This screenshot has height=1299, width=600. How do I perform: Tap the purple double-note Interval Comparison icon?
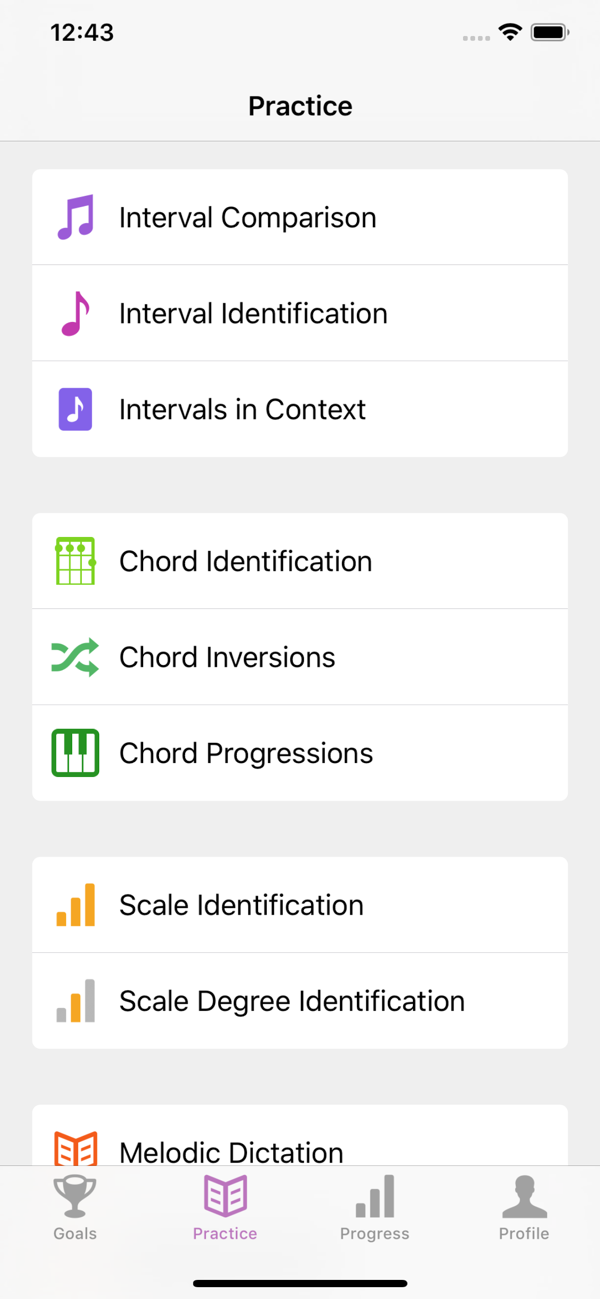75,217
